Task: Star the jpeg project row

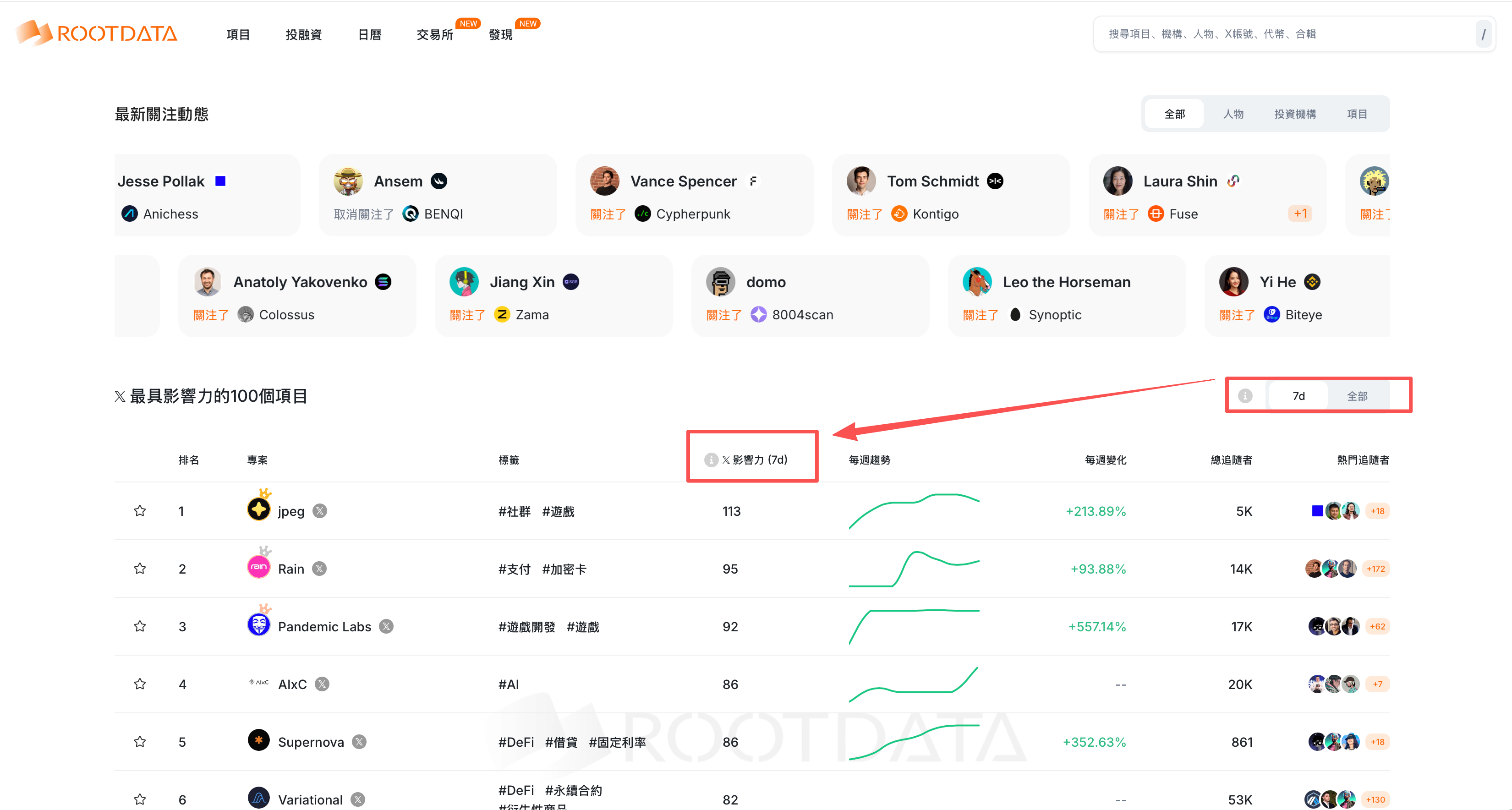Action: [140, 511]
